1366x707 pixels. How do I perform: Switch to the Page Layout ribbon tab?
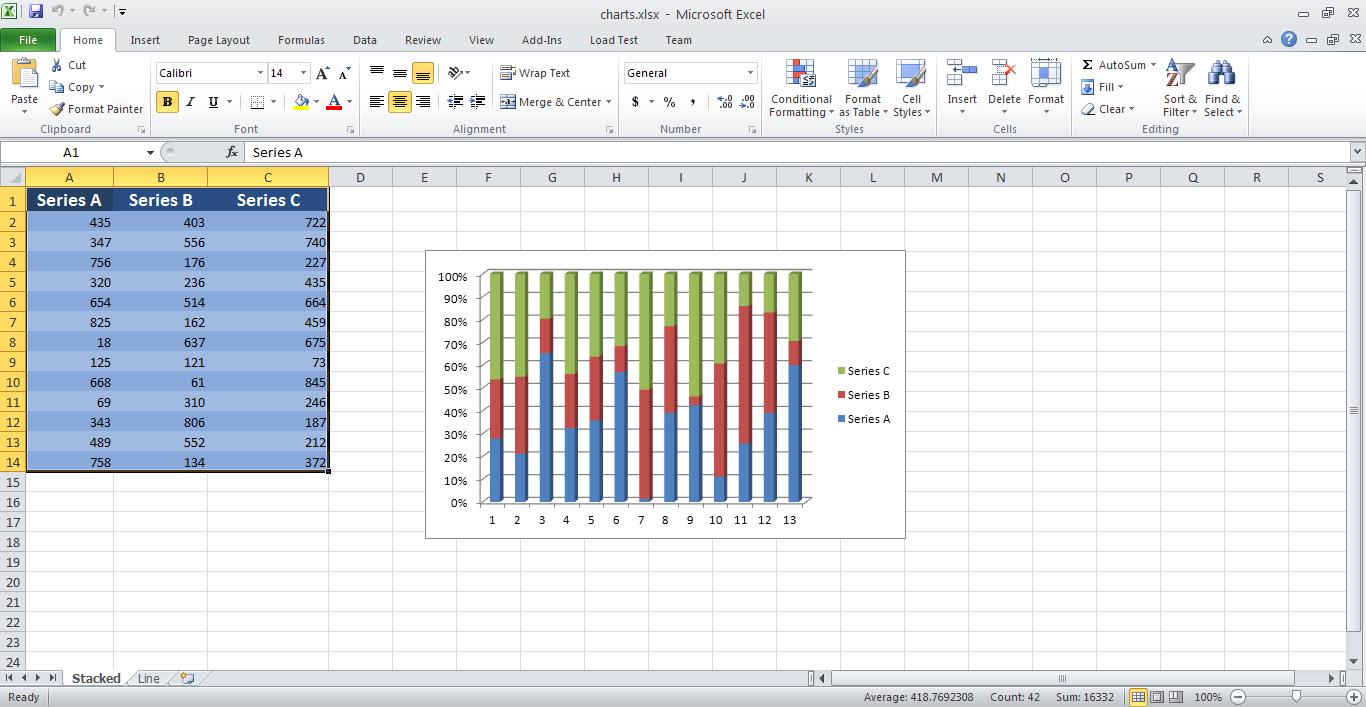tap(218, 40)
